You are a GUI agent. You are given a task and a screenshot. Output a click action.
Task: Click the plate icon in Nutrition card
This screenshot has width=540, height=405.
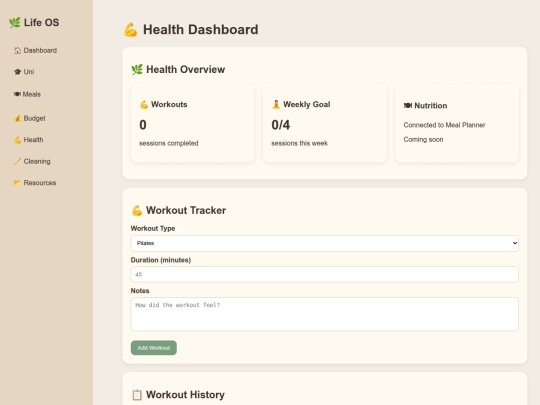pos(408,106)
